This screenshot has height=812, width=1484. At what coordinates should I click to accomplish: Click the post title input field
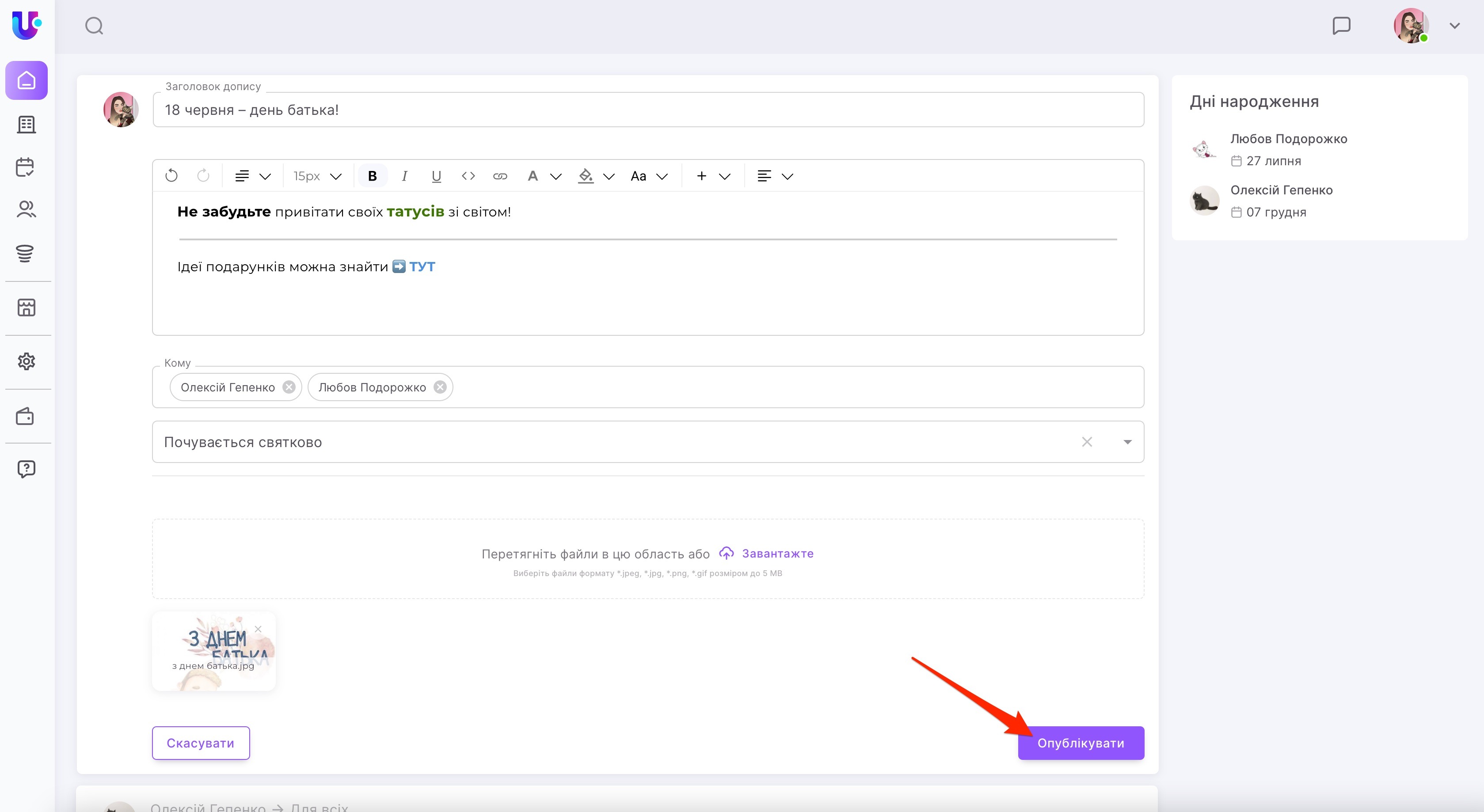tap(647, 110)
